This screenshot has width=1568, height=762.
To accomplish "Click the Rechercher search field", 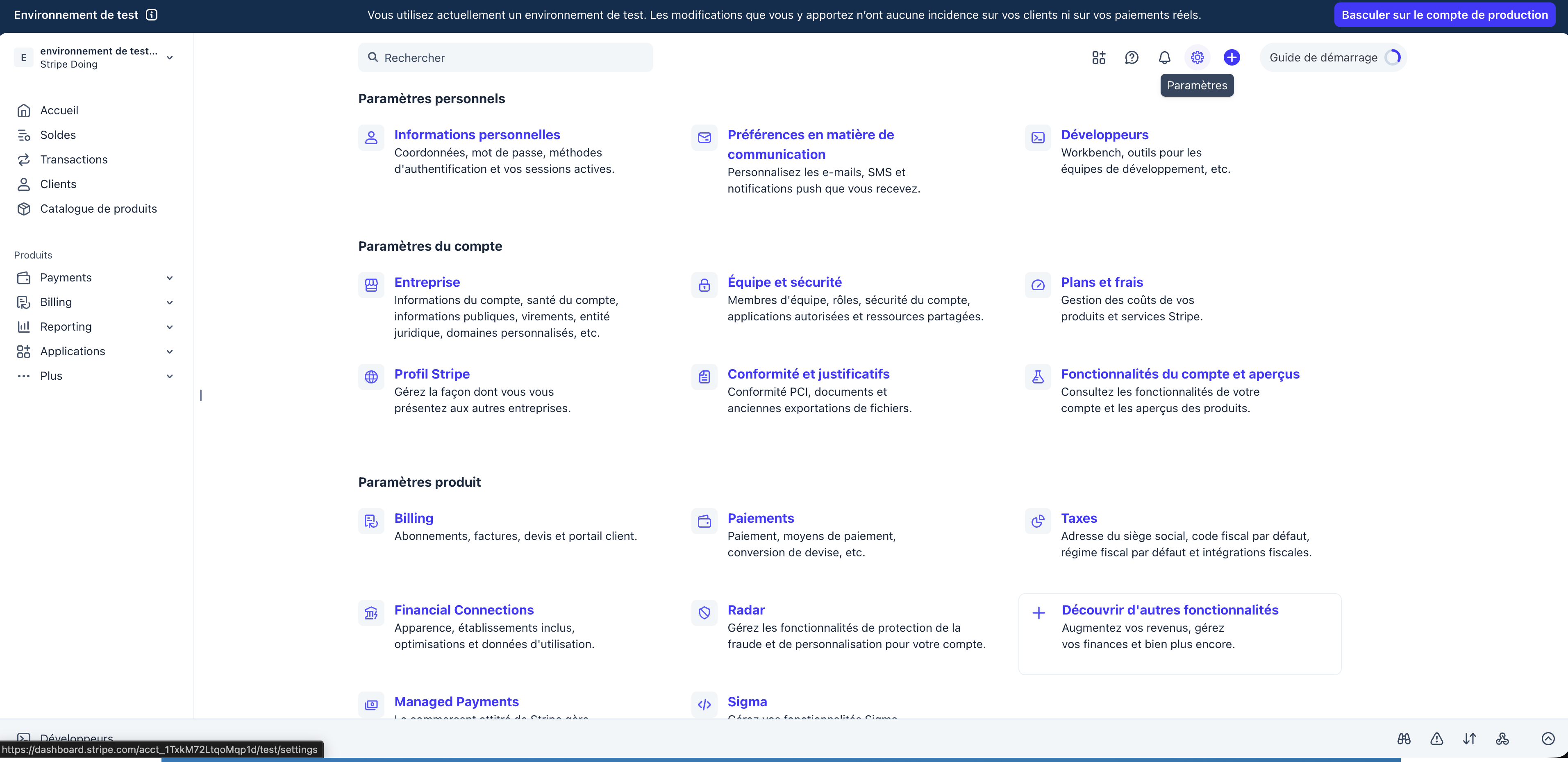I will [x=505, y=57].
